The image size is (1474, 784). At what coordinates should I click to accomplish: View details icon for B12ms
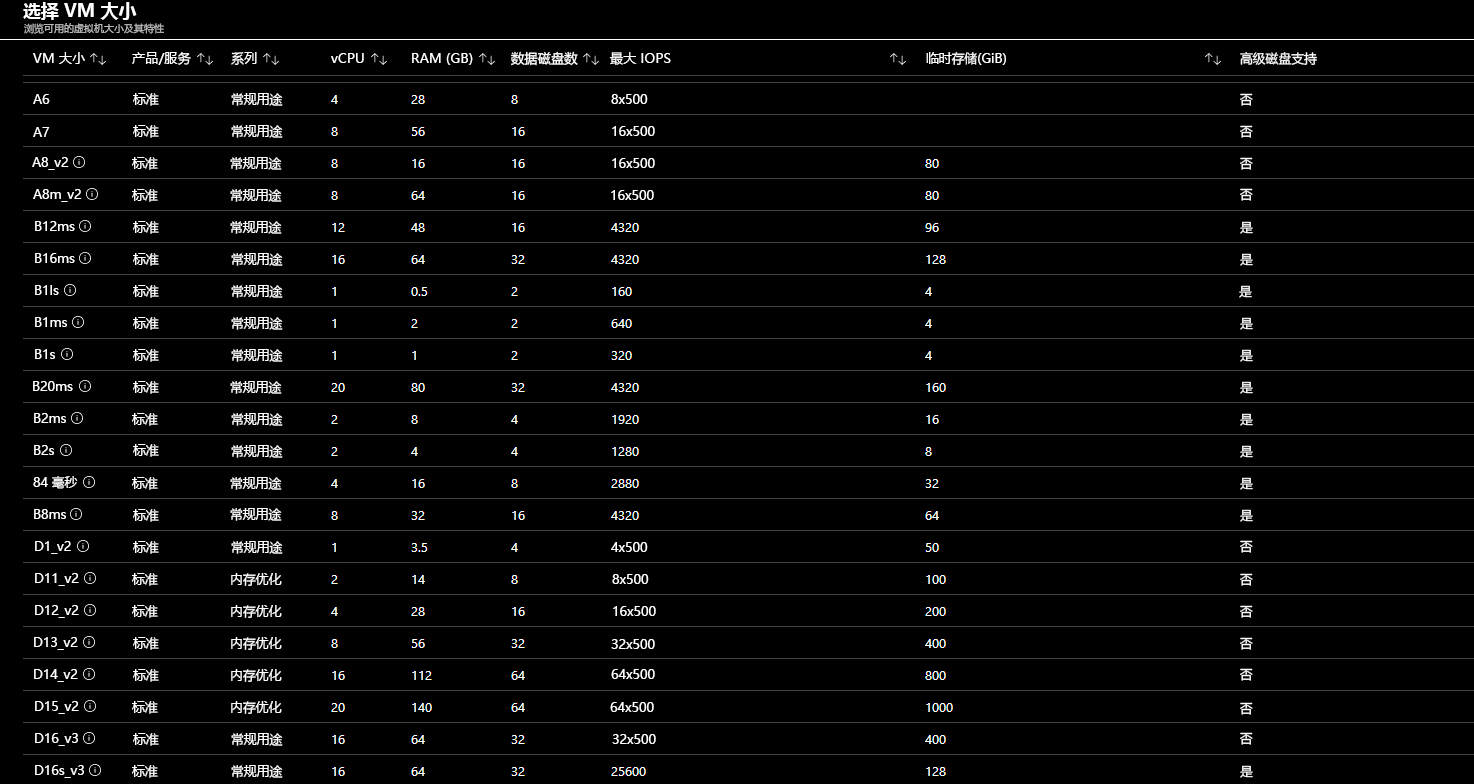tap(85, 227)
